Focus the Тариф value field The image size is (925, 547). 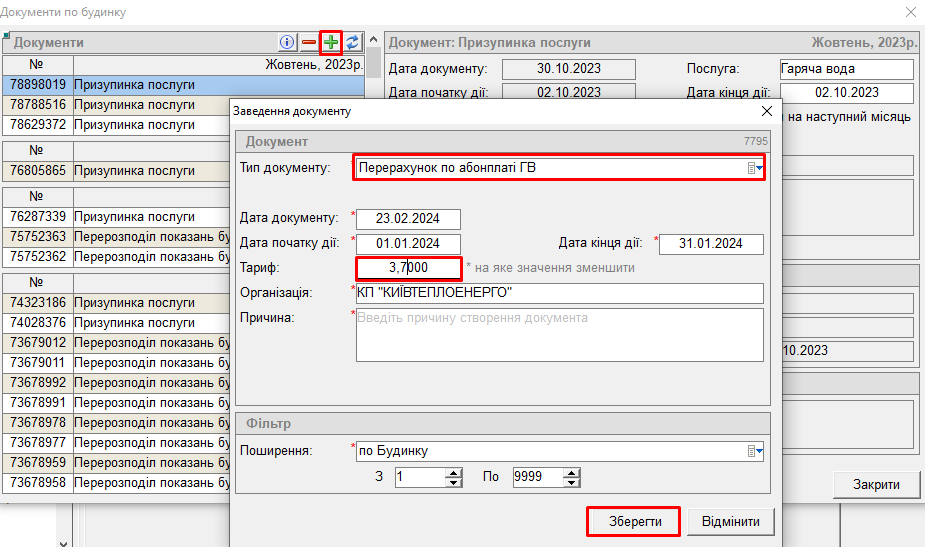pyautogui.click(x=407, y=268)
